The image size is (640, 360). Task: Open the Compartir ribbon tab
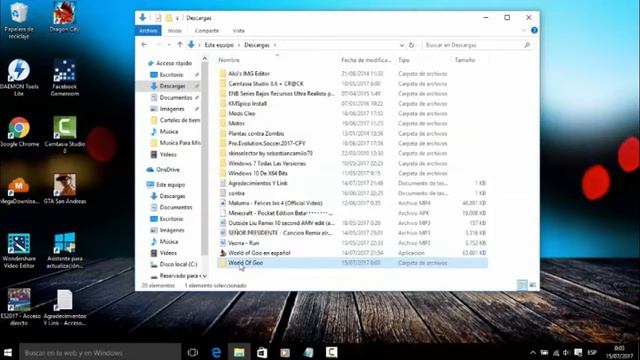[207, 31]
